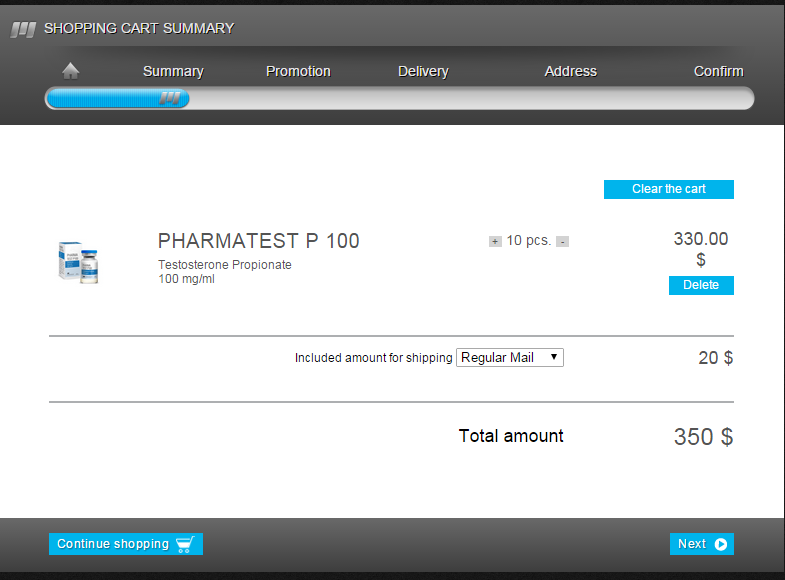Click the PHARMATEST P 100 product title

click(258, 241)
